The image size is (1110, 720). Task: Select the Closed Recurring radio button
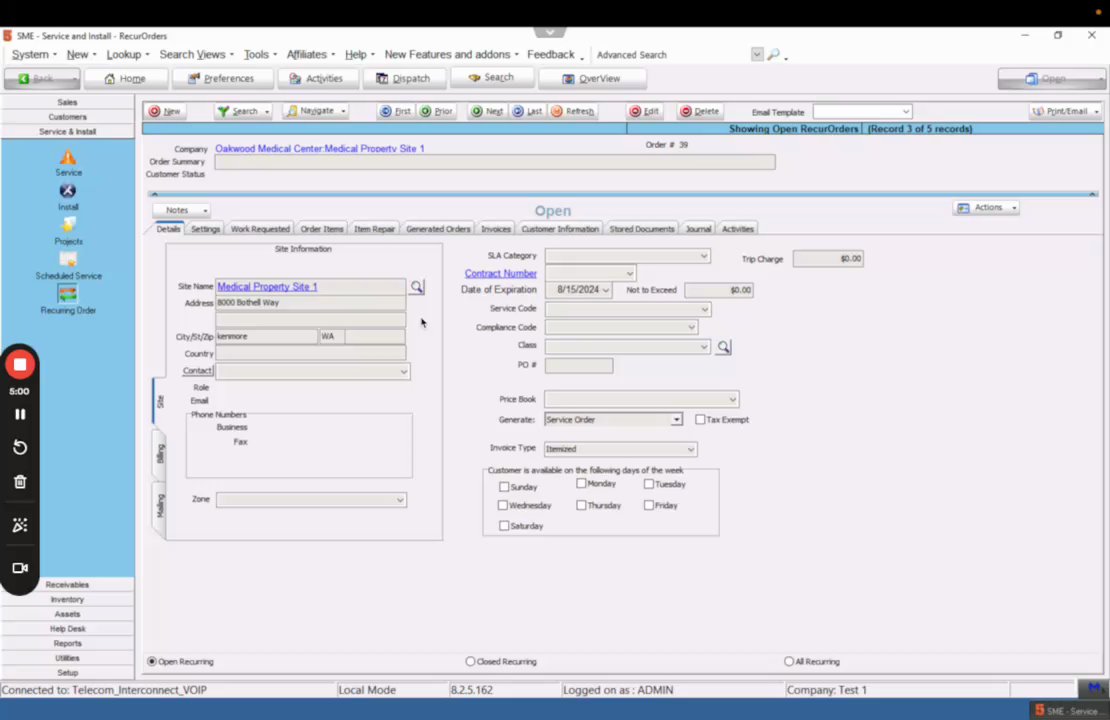470,661
